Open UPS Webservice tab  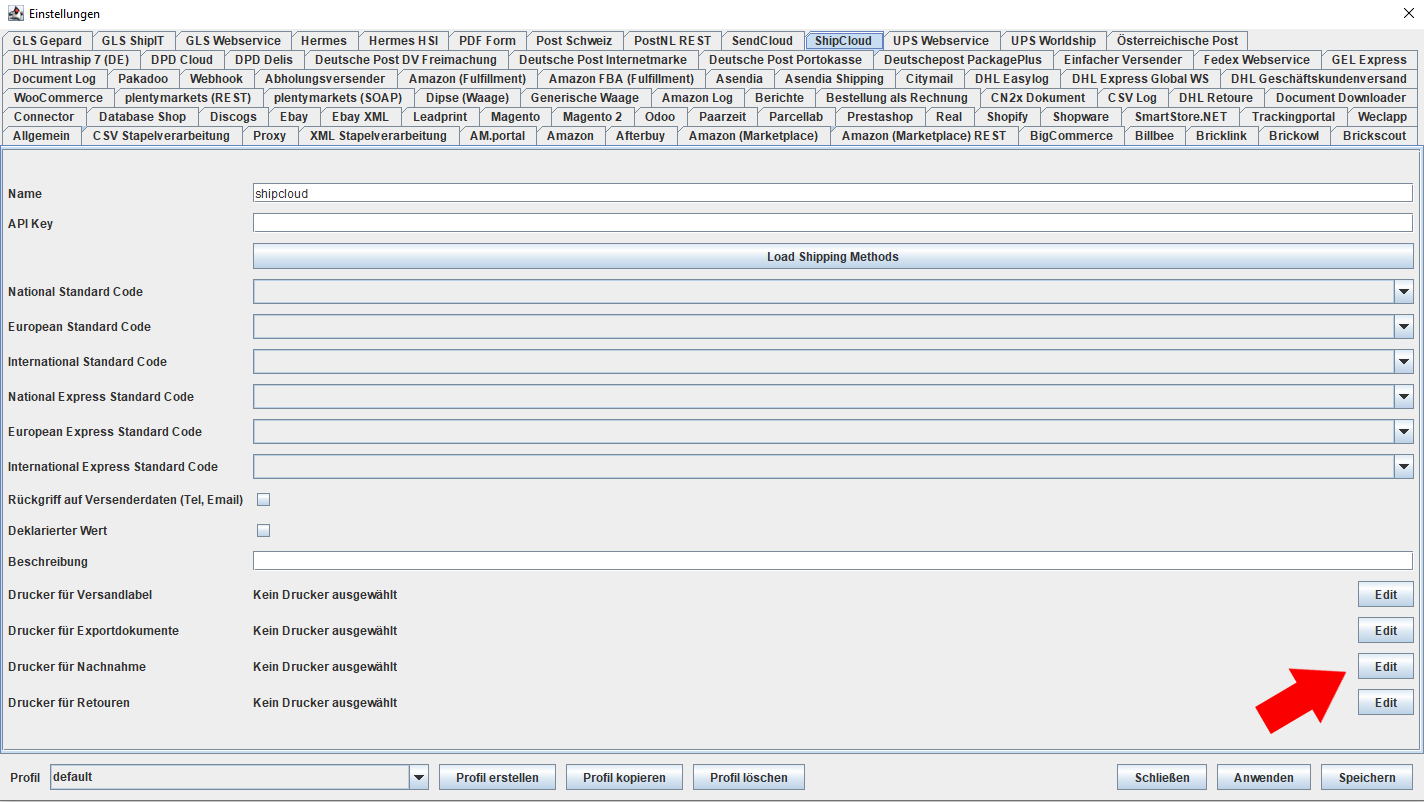click(x=941, y=41)
